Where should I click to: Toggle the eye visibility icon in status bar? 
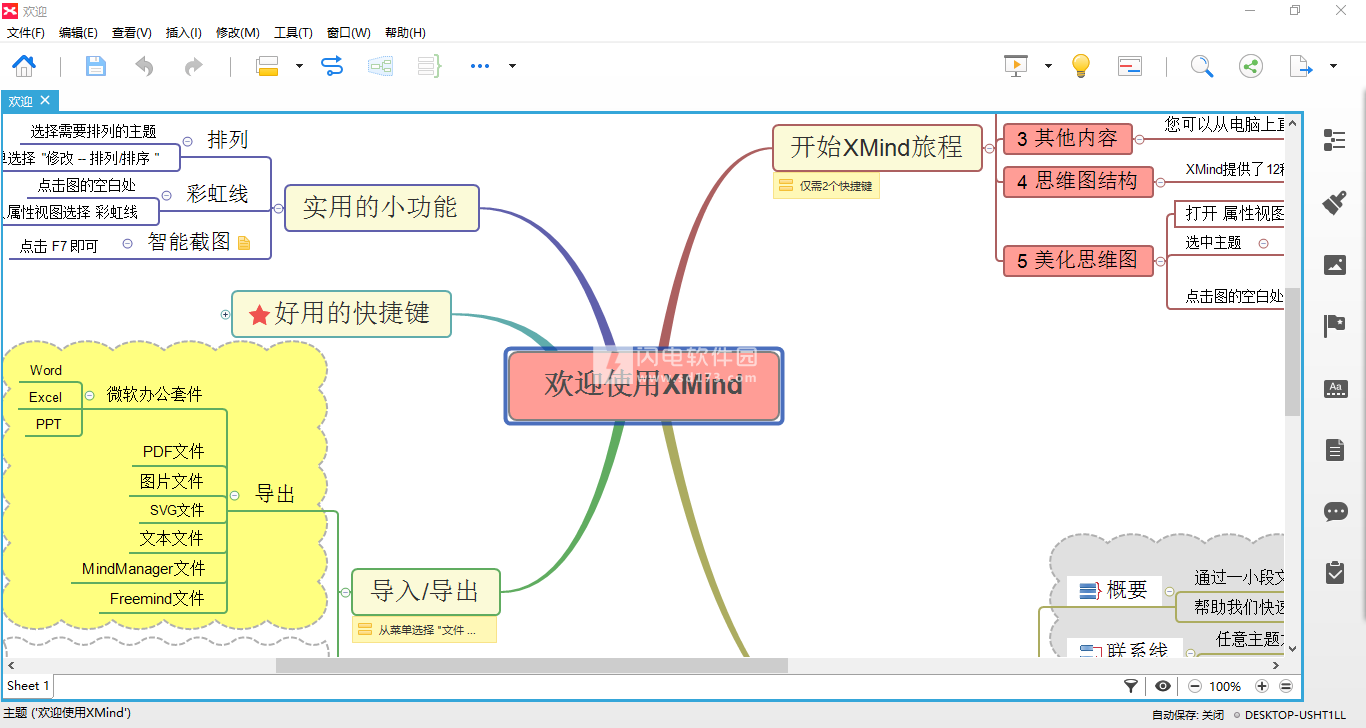(x=1163, y=686)
